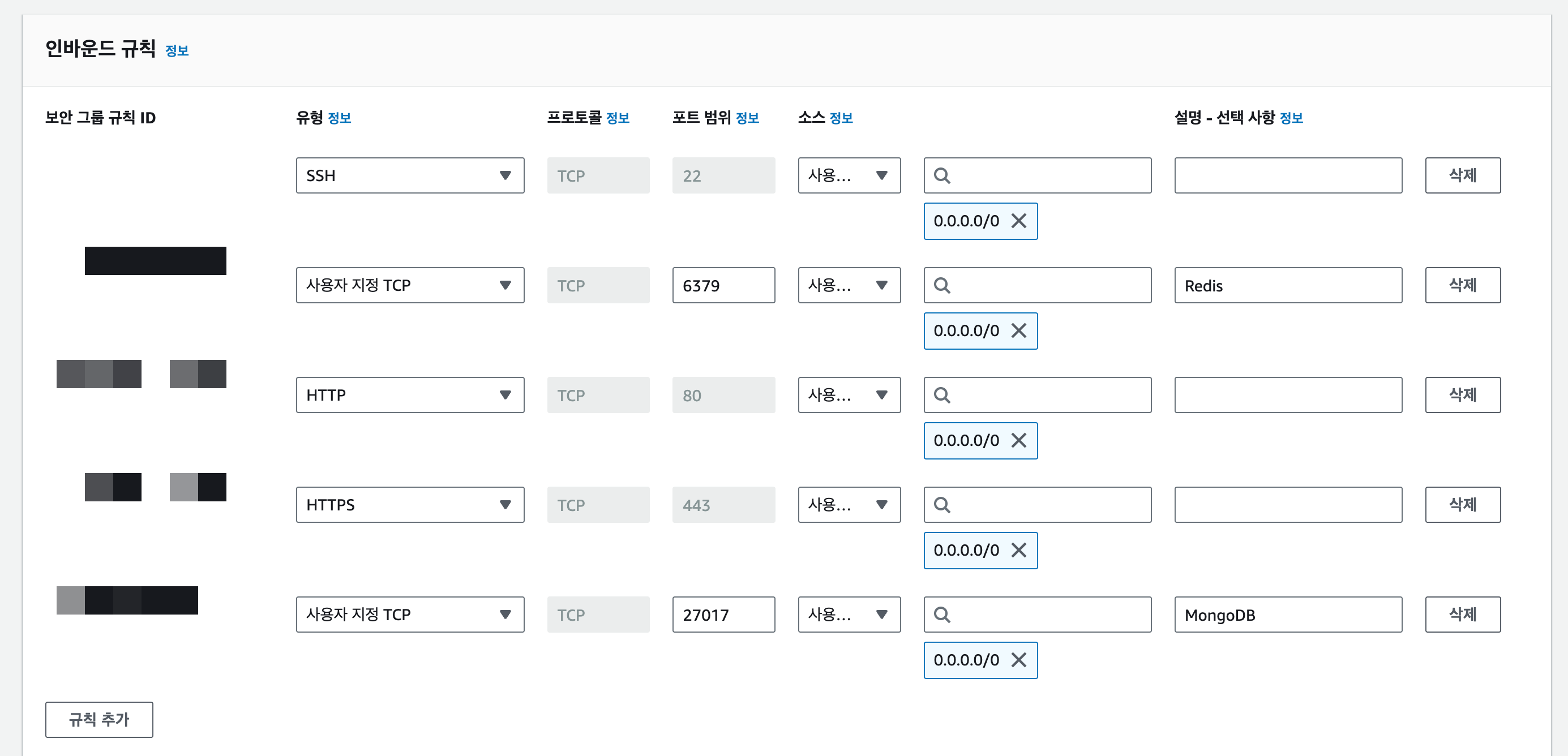This screenshot has height=756, width=1568.
Task: Click the search icon in SSH source field
Action: coord(942,176)
